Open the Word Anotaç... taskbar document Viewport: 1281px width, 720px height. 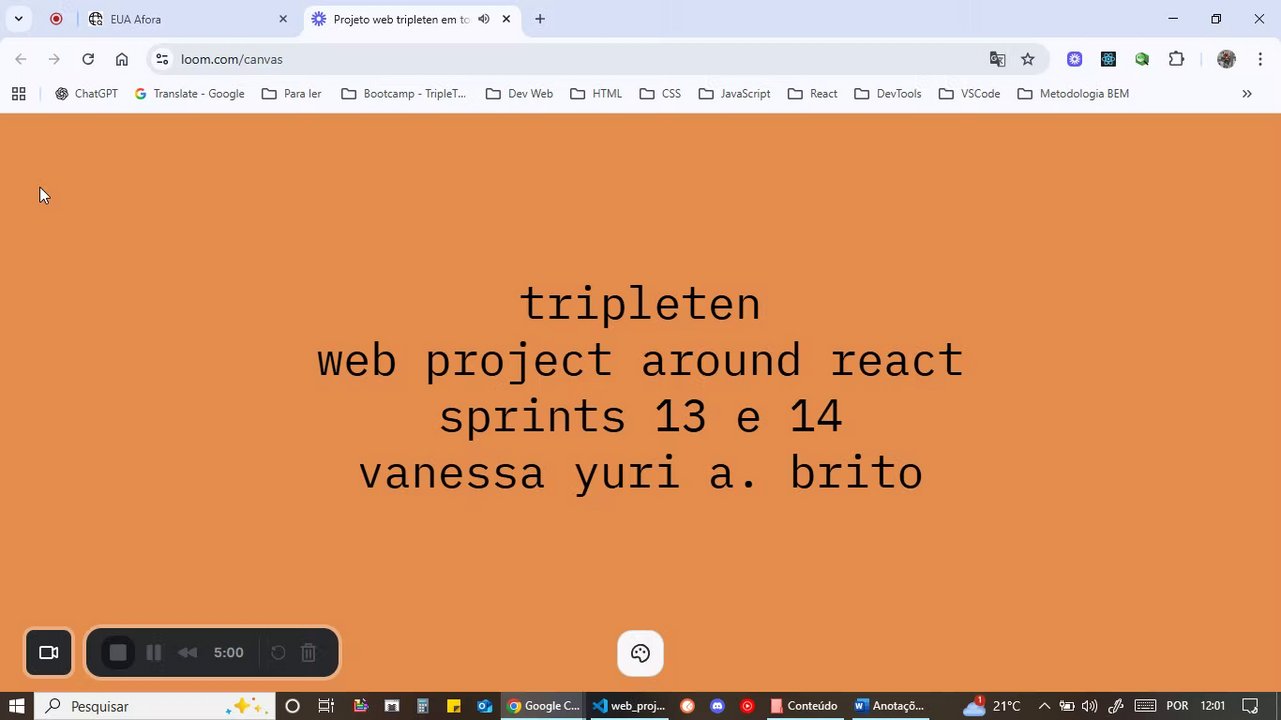(890, 706)
